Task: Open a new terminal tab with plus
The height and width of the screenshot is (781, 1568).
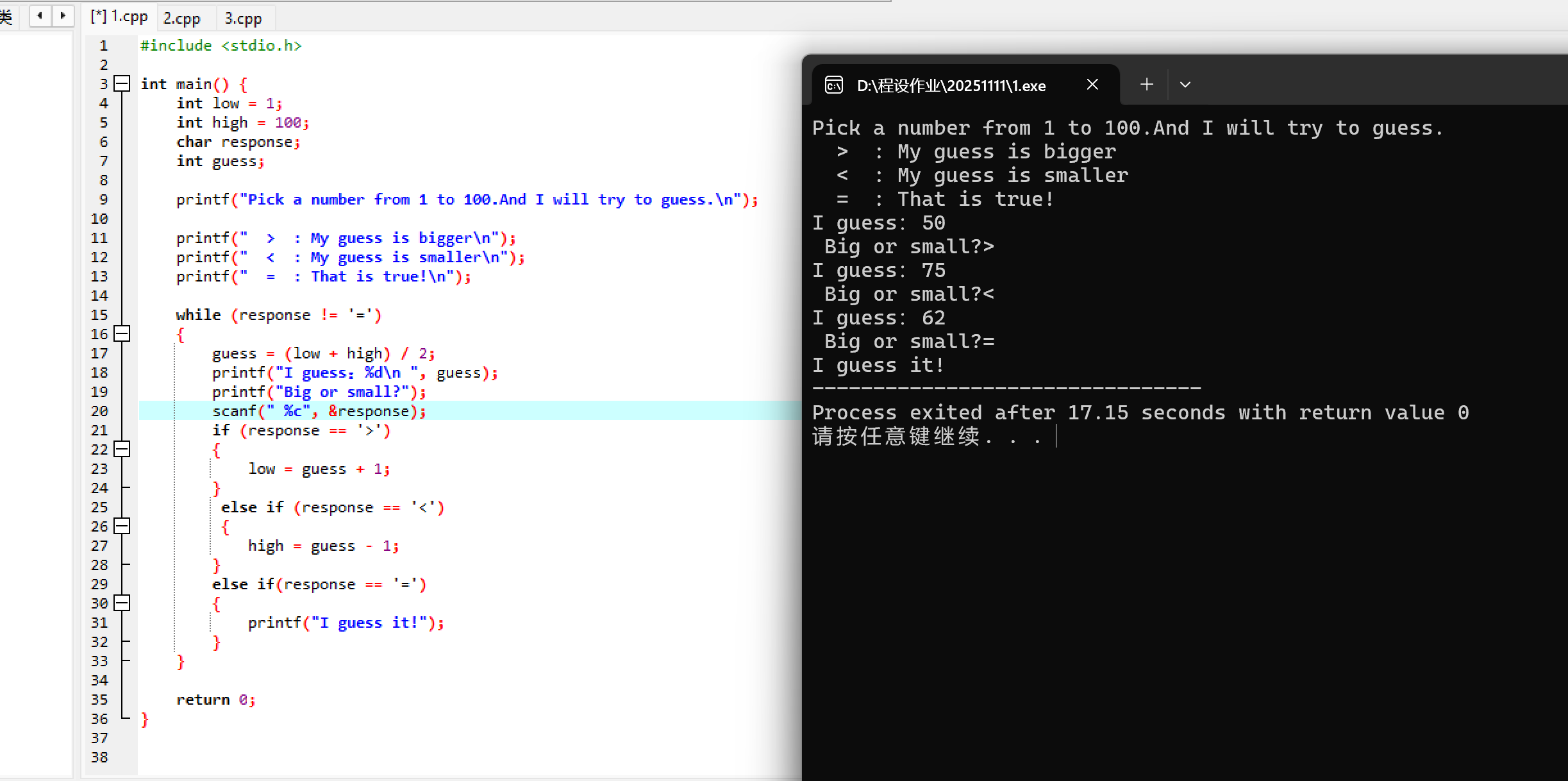Action: tap(1147, 85)
